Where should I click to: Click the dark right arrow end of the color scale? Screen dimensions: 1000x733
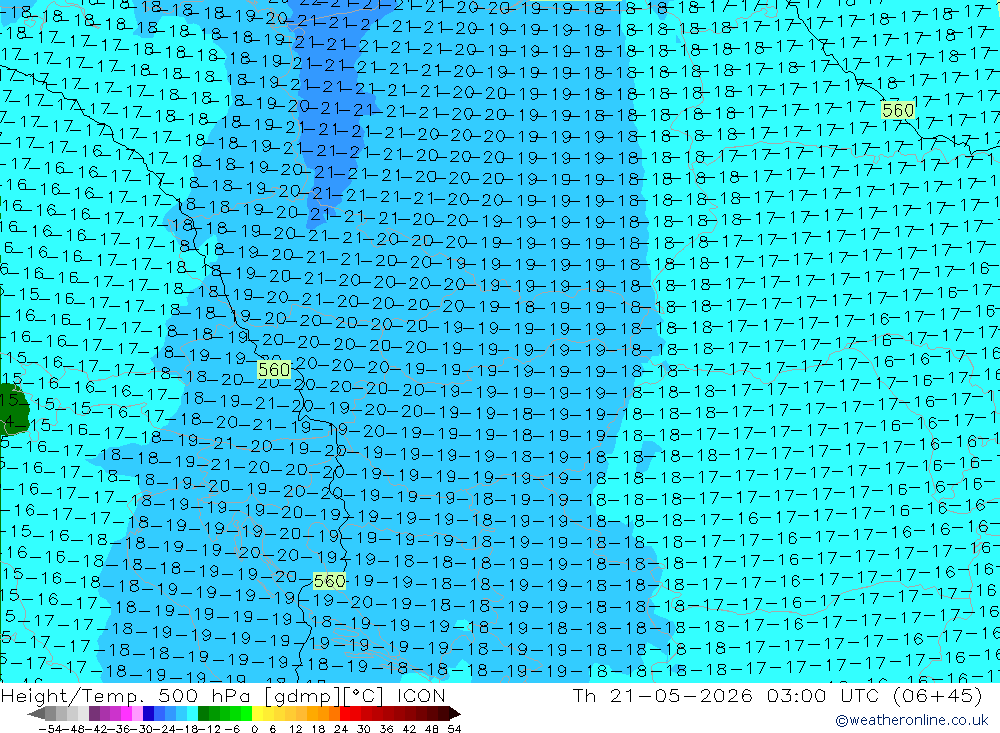pyautogui.click(x=454, y=713)
